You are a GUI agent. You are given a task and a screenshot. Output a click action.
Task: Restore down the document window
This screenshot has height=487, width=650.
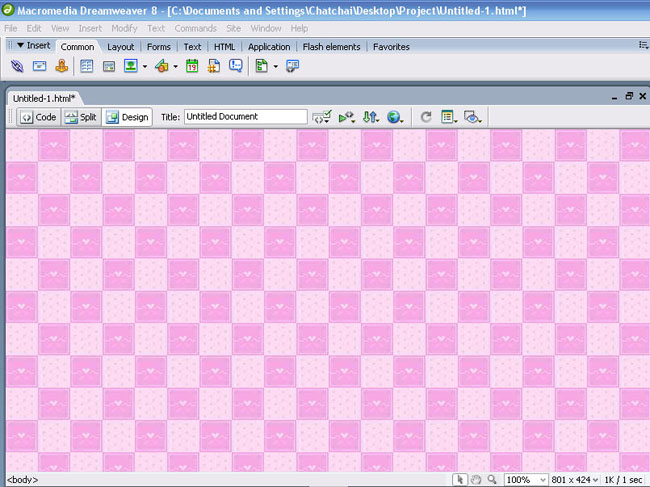pyautogui.click(x=629, y=96)
